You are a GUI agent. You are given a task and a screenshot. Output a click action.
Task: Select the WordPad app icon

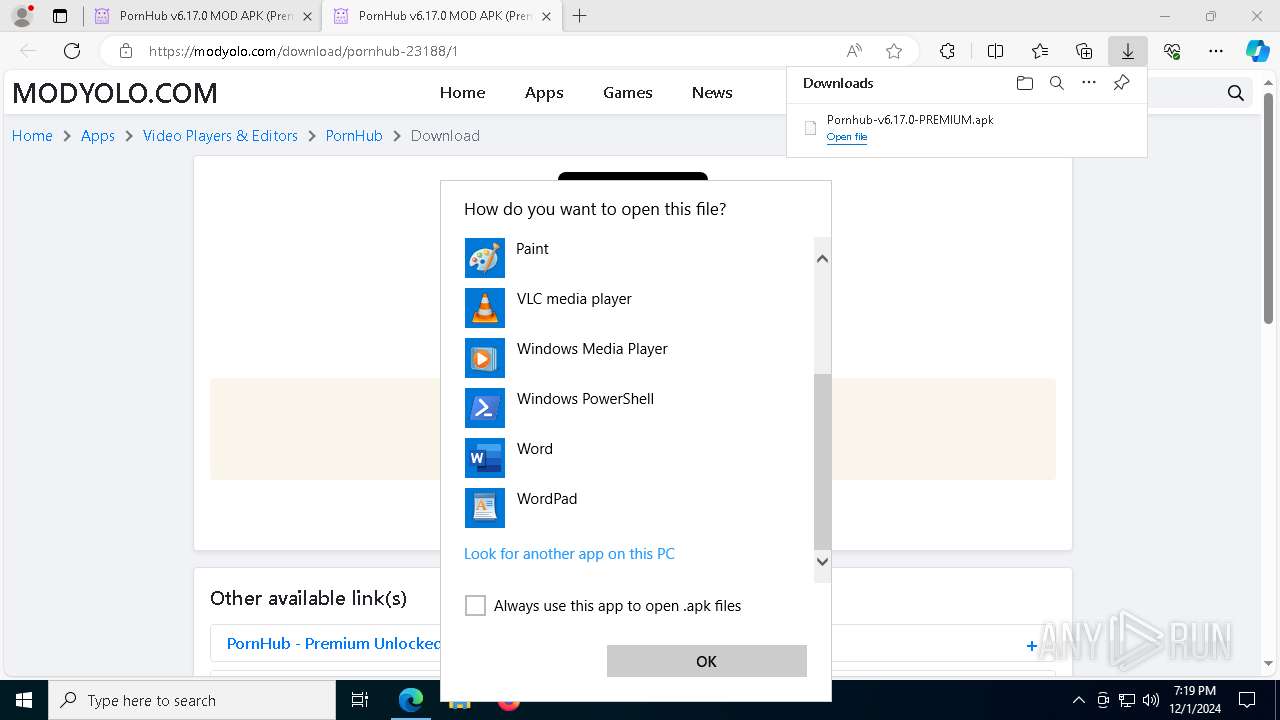coord(485,508)
